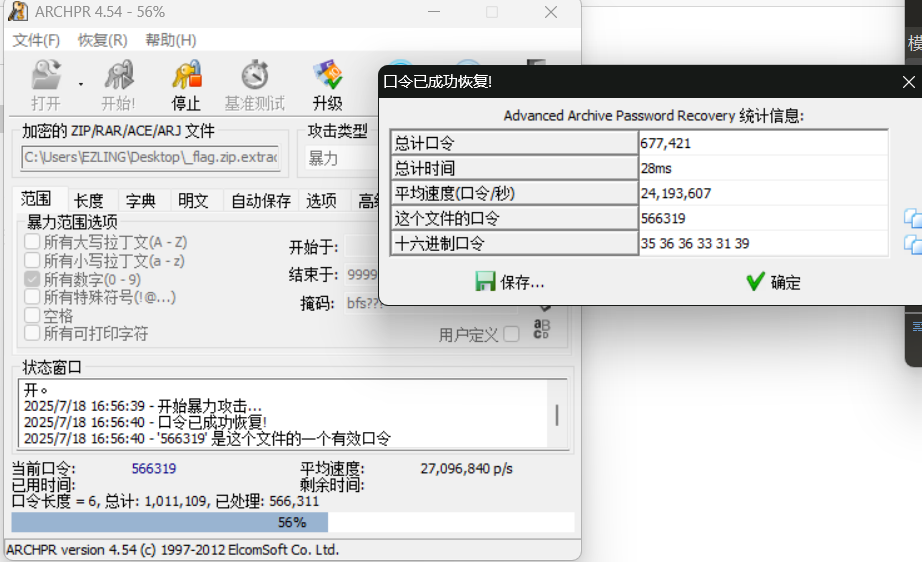Screen dimensions: 922x562
Task: Copy the file password 566319 with copy icon
Action: pyautogui.click(x=912, y=218)
